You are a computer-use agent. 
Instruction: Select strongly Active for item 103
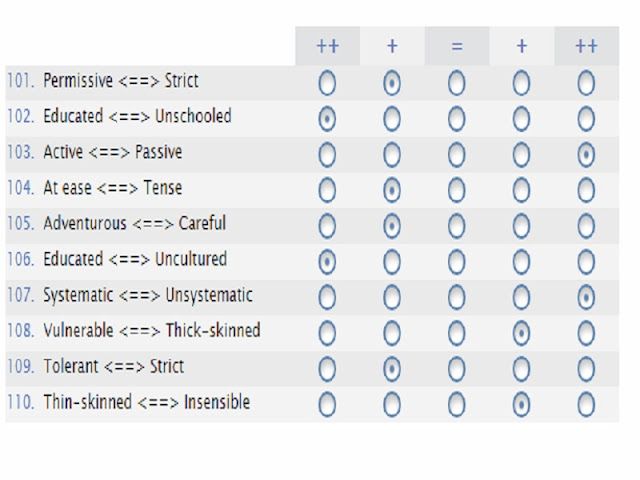point(327,155)
